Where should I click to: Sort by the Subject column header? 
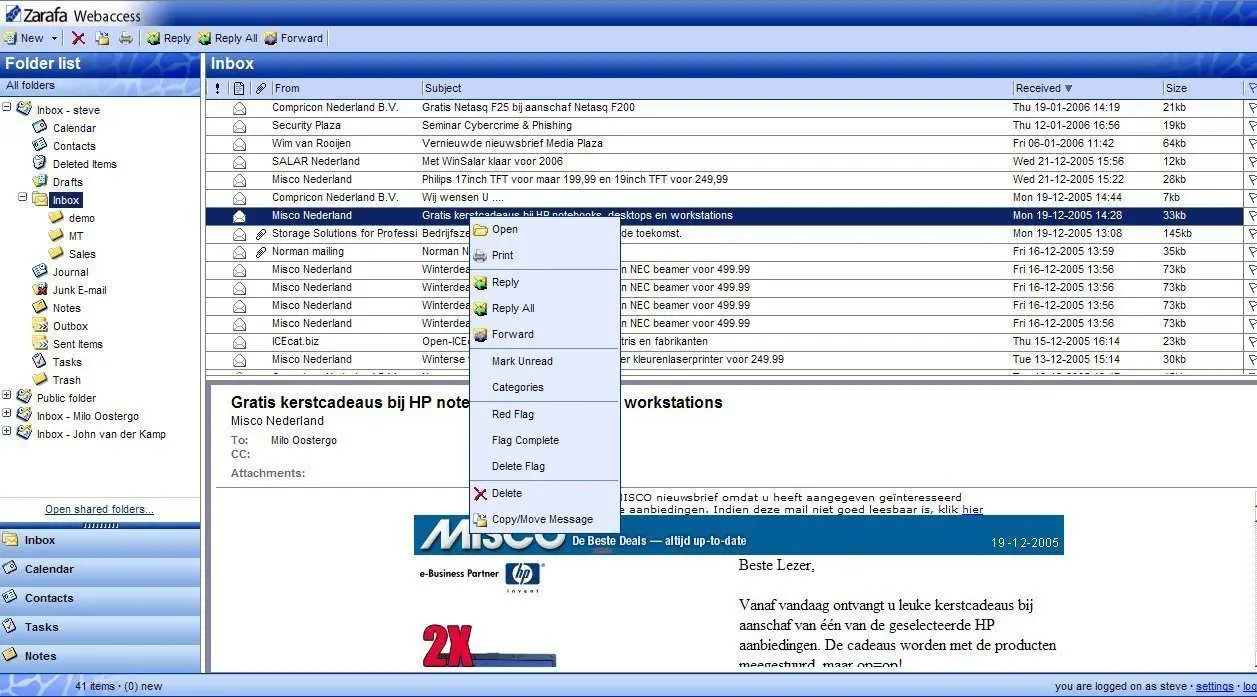(716, 88)
